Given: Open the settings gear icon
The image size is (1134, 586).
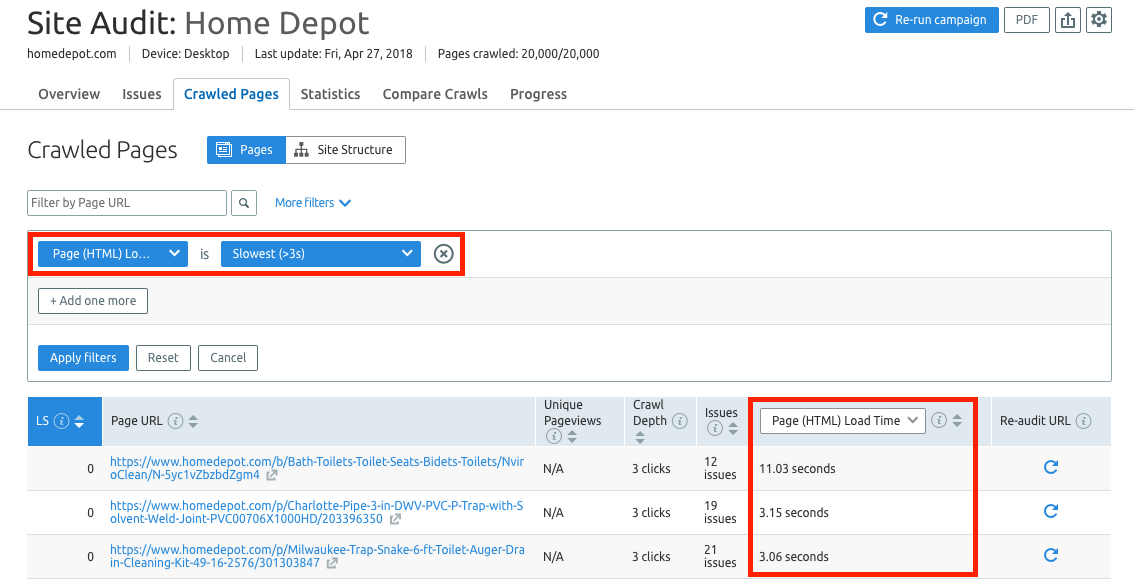Looking at the screenshot, I should tap(1099, 20).
